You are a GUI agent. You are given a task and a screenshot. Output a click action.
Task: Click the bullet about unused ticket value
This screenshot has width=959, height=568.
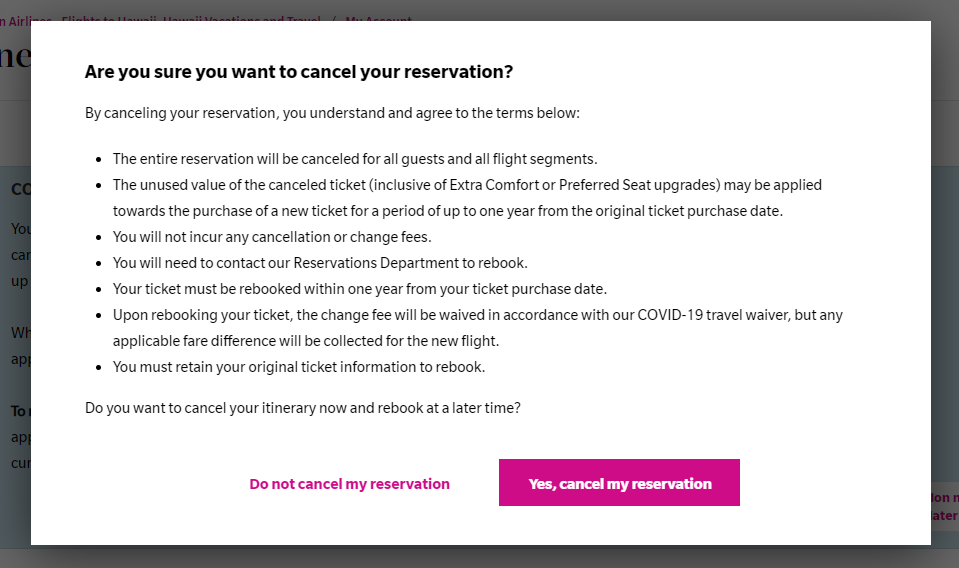467,197
